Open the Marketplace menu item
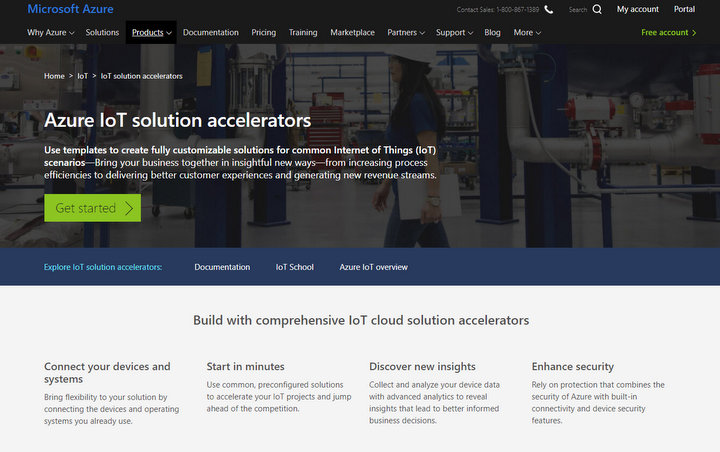 (353, 33)
